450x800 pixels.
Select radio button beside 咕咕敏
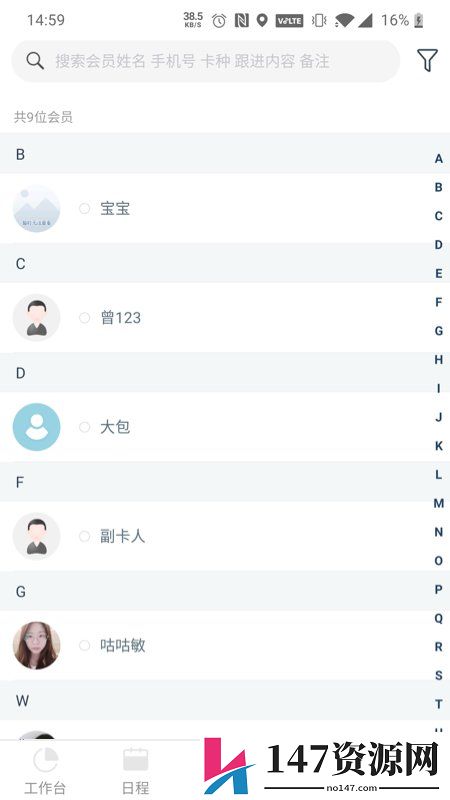click(85, 645)
